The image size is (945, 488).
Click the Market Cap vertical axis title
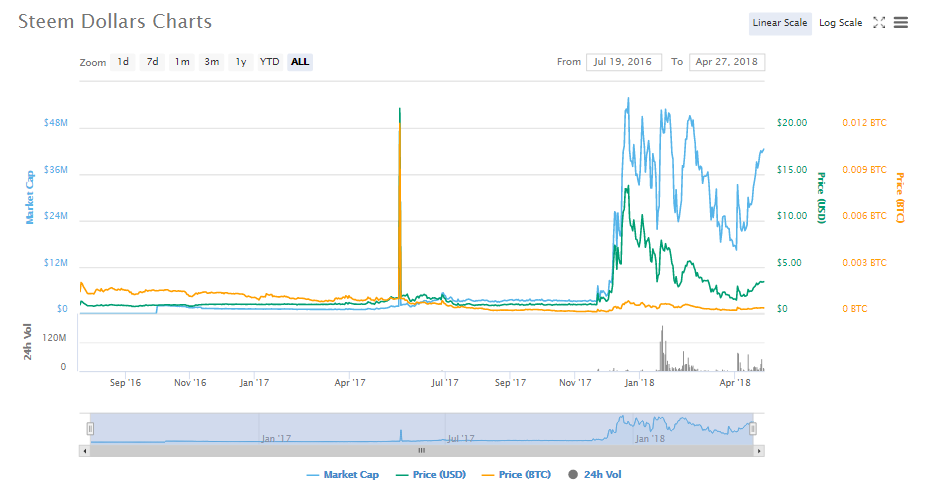coord(30,198)
